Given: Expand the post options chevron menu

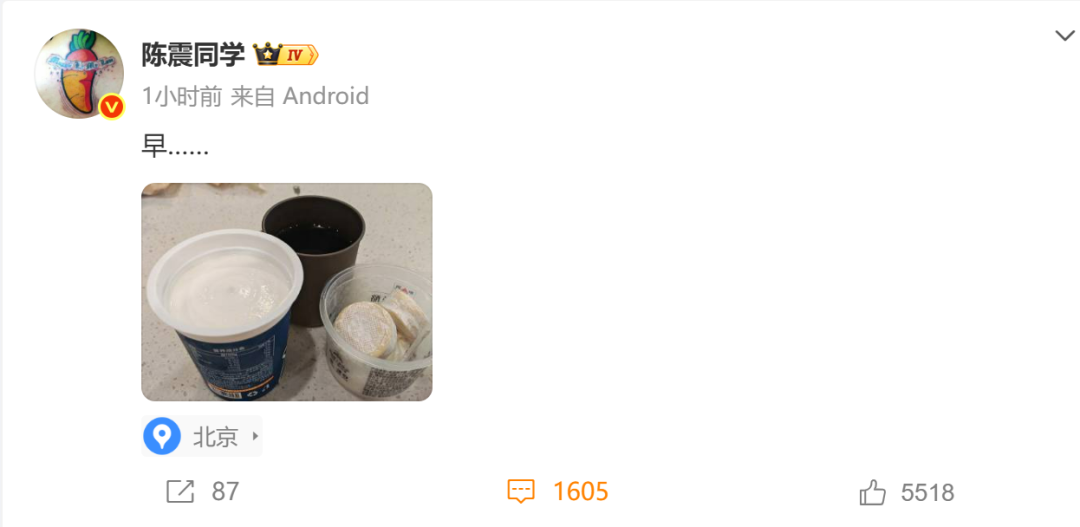Looking at the screenshot, I should (1065, 36).
